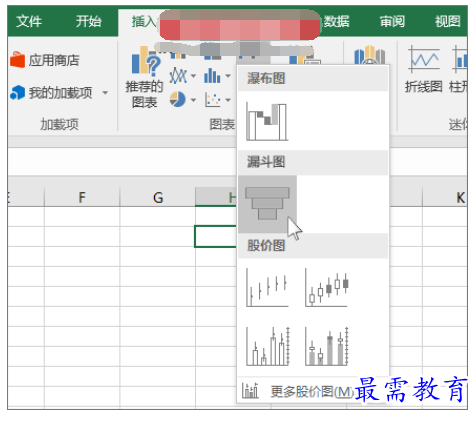Insert the waterfall chart under 瀑布图
Image resolution: width=476 pixels, height=421 pixels.
267,122
